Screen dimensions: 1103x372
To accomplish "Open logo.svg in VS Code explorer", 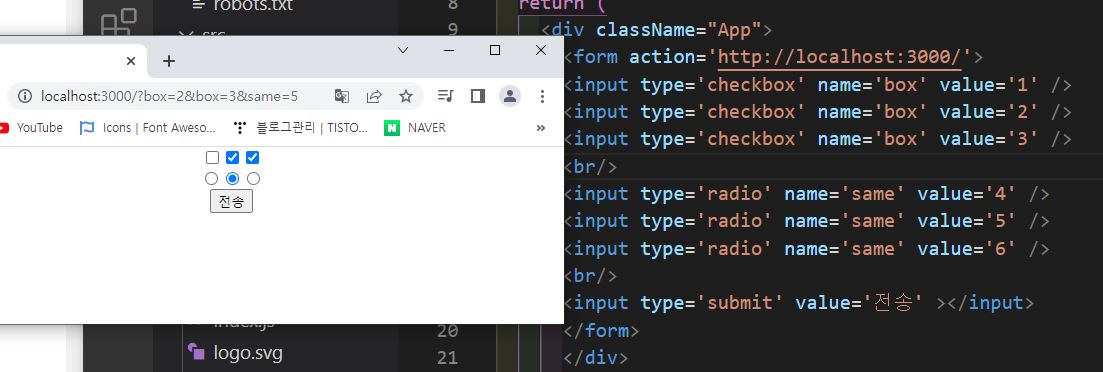I will coord(235,352).
